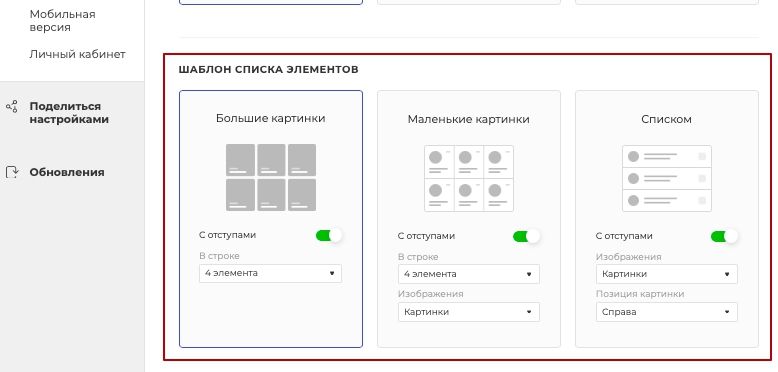Open Мобильная версия menu item
778x372 pixels.
pos(63,21)
